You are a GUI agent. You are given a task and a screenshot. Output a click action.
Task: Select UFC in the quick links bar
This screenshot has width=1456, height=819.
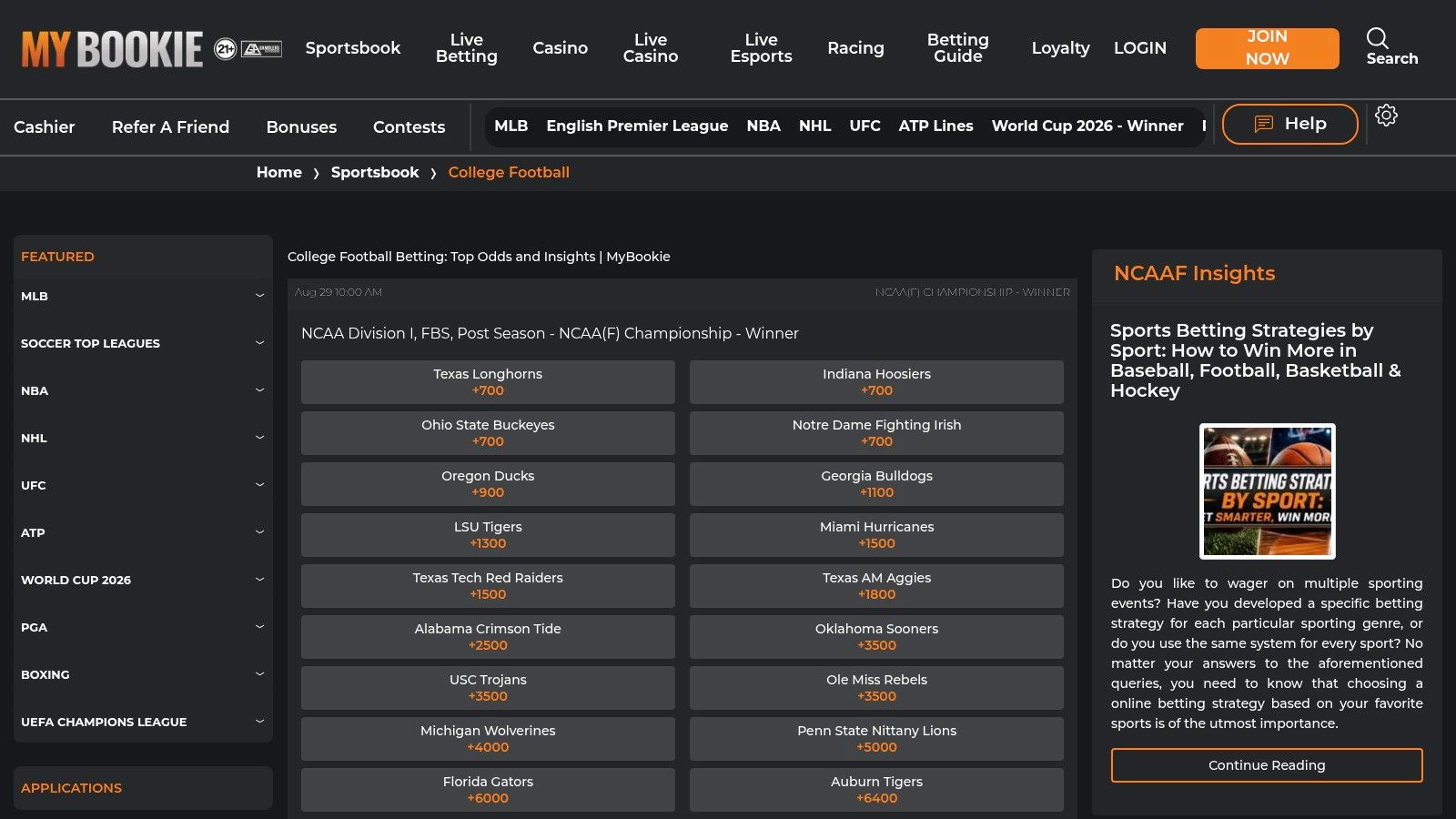[x=865, y=126]
